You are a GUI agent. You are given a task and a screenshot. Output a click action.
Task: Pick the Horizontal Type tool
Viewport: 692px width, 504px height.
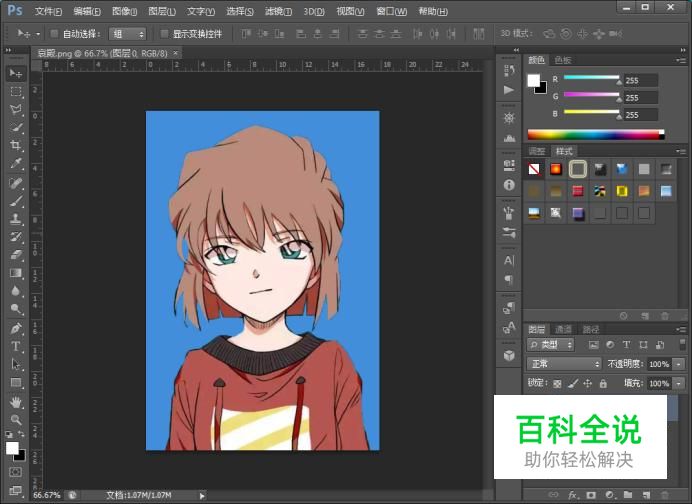pyautogui.click(x=16, y=347)
